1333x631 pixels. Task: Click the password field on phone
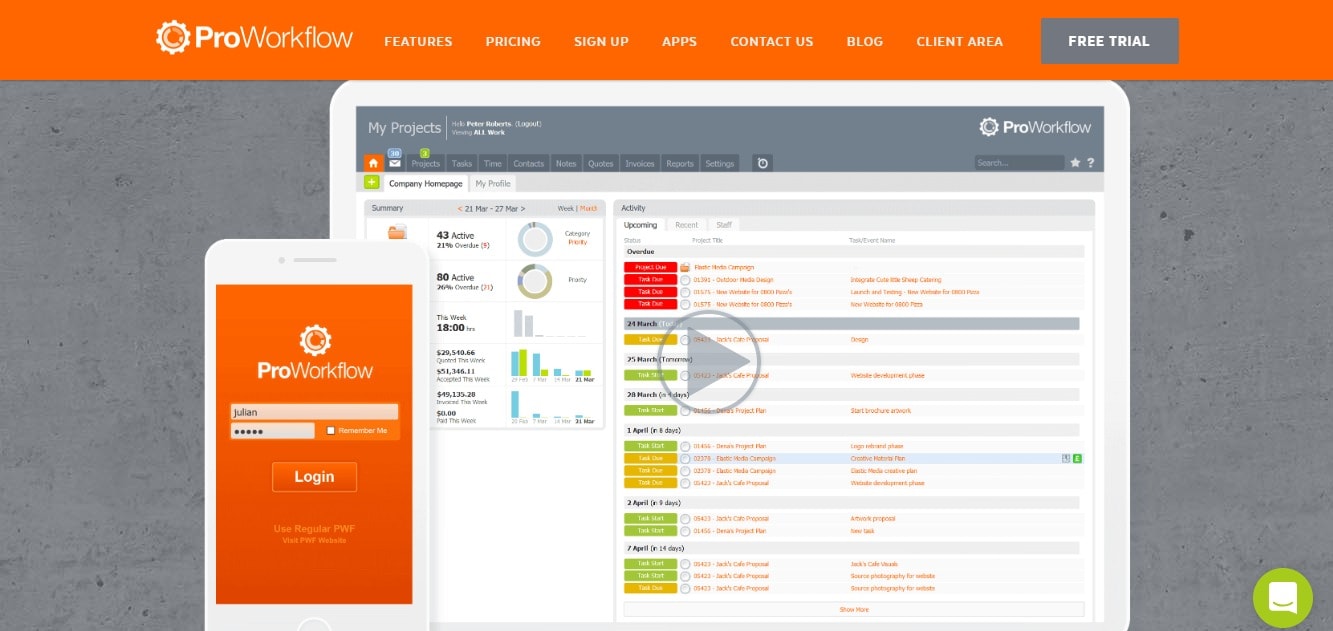pos(272,431)
